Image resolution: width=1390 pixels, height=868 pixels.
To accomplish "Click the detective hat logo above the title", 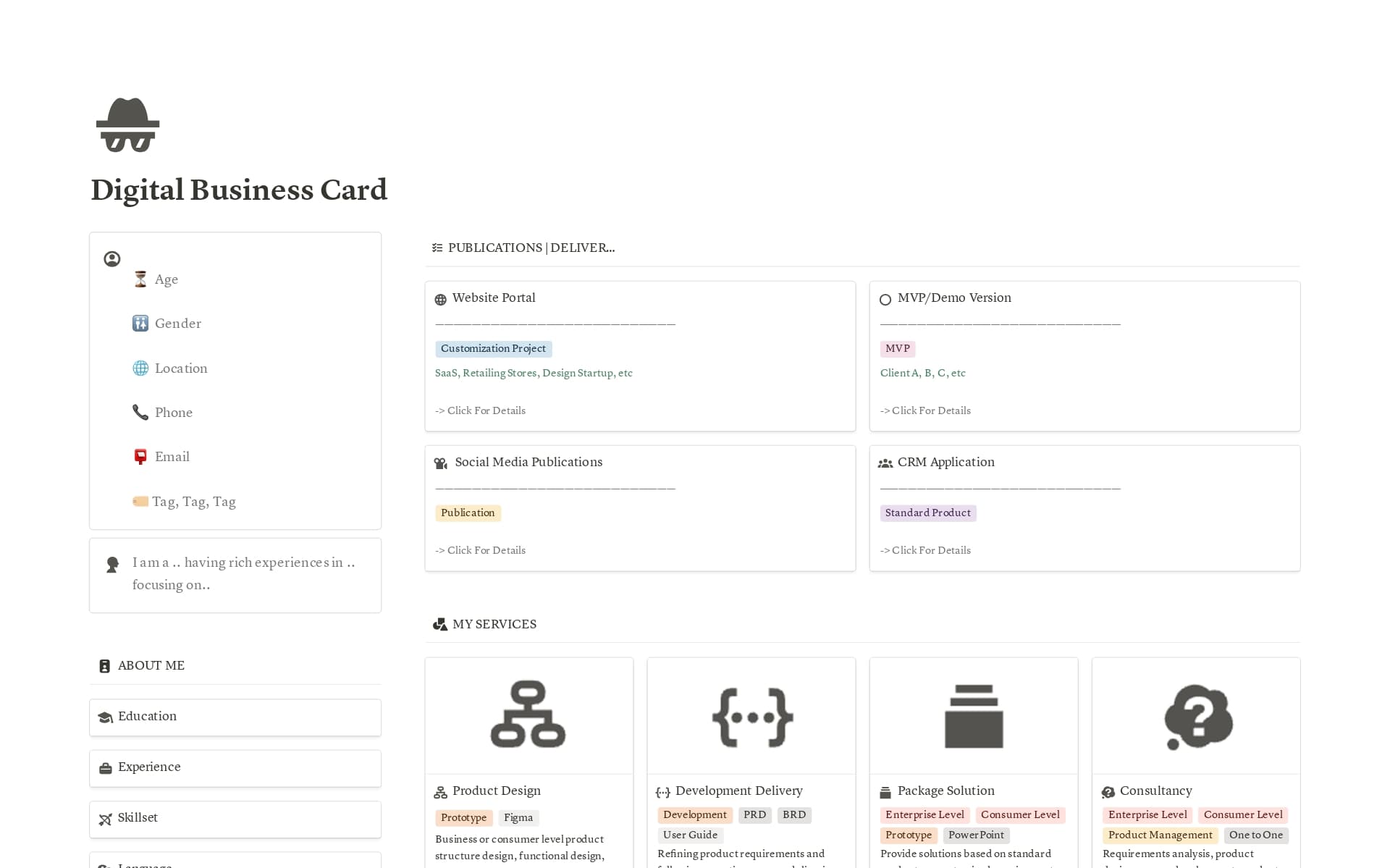I will pos(127,125).
